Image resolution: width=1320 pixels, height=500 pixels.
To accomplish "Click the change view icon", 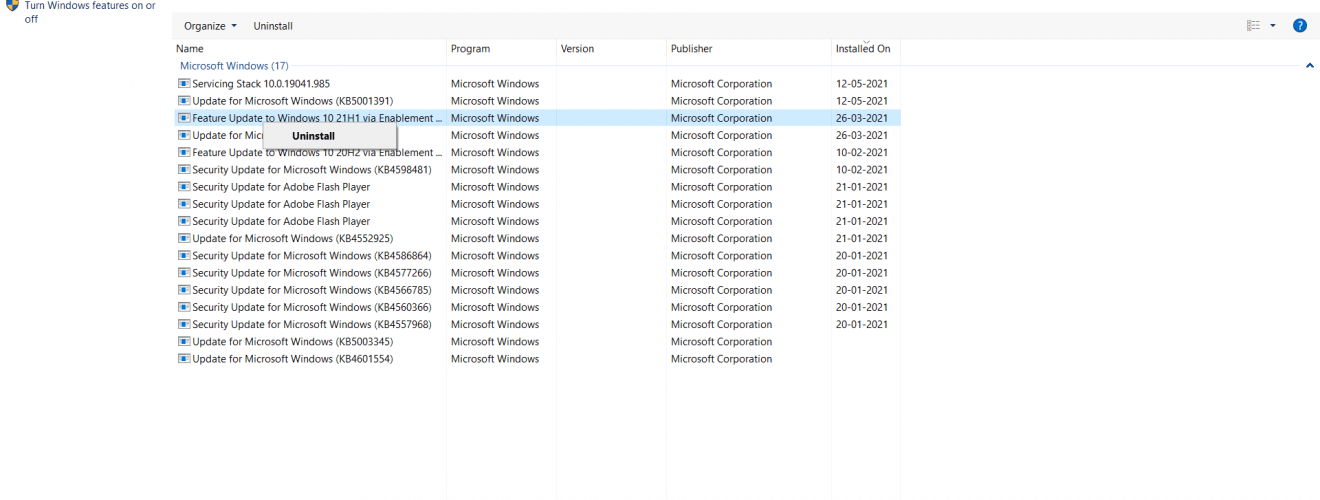I will tap(1253, 26).
